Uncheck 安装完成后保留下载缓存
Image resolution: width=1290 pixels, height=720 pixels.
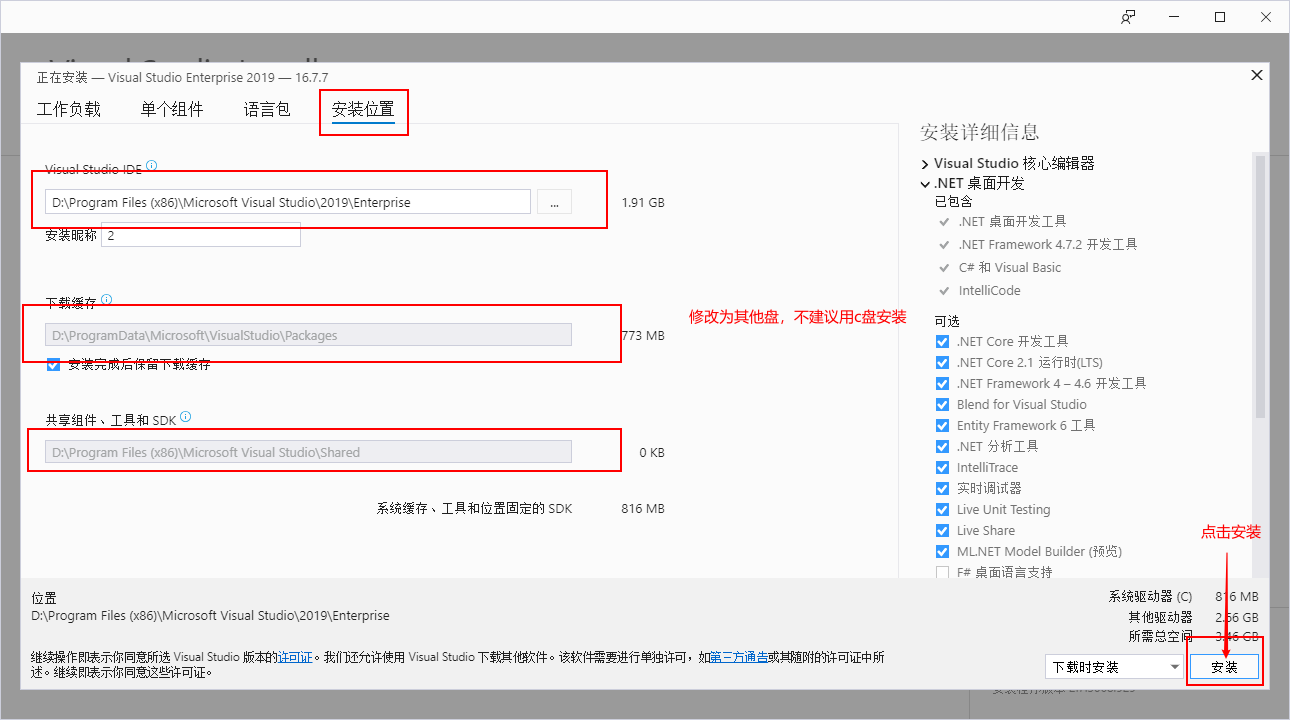53,364
